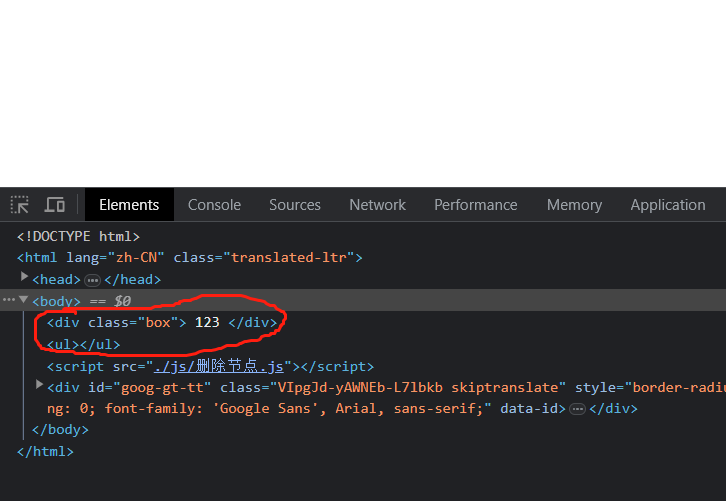Select the html lang="zh-CN" element row
The width and height of the screenshot is (726, 501).
tap(190, 257)
